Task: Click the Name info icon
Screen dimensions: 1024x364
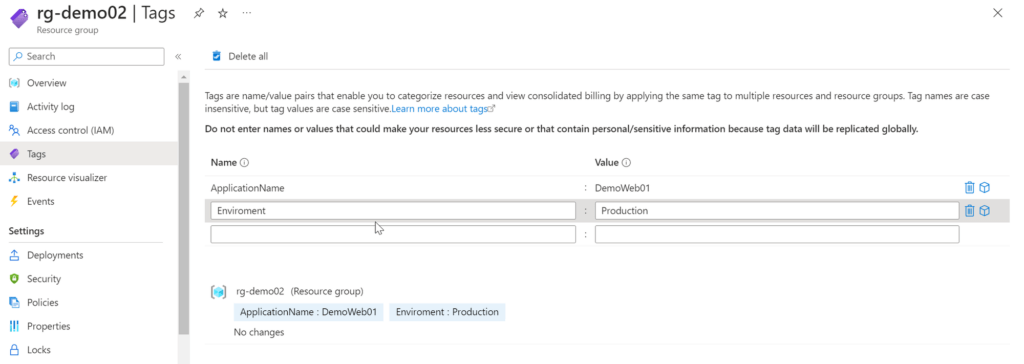Action: (245, 163)
